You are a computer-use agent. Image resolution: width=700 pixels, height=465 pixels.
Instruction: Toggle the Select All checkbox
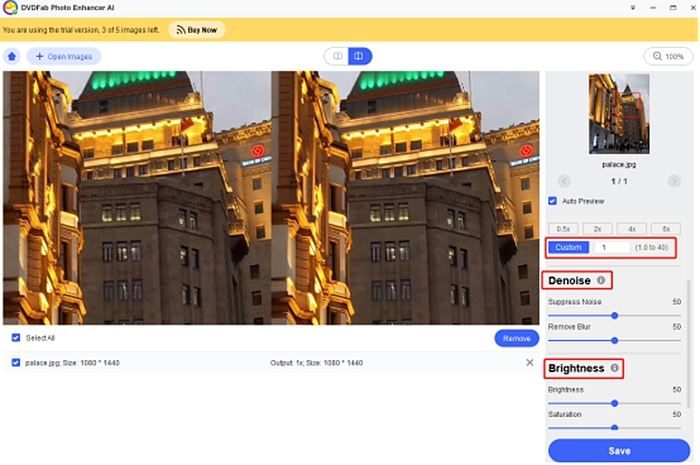pos(15,338)
